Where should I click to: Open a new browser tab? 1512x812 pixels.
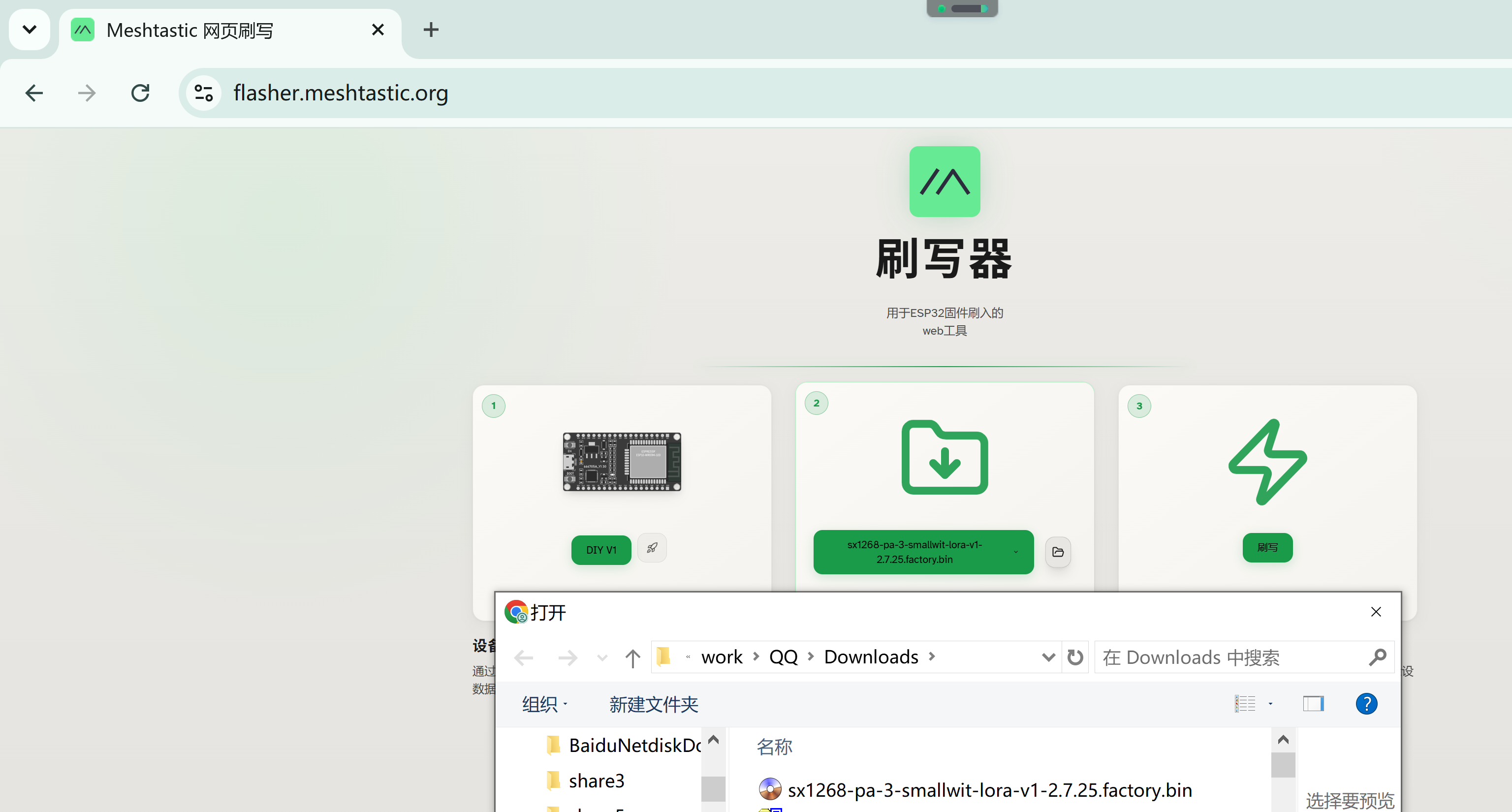pyautogui.click(x=431, y=30)
